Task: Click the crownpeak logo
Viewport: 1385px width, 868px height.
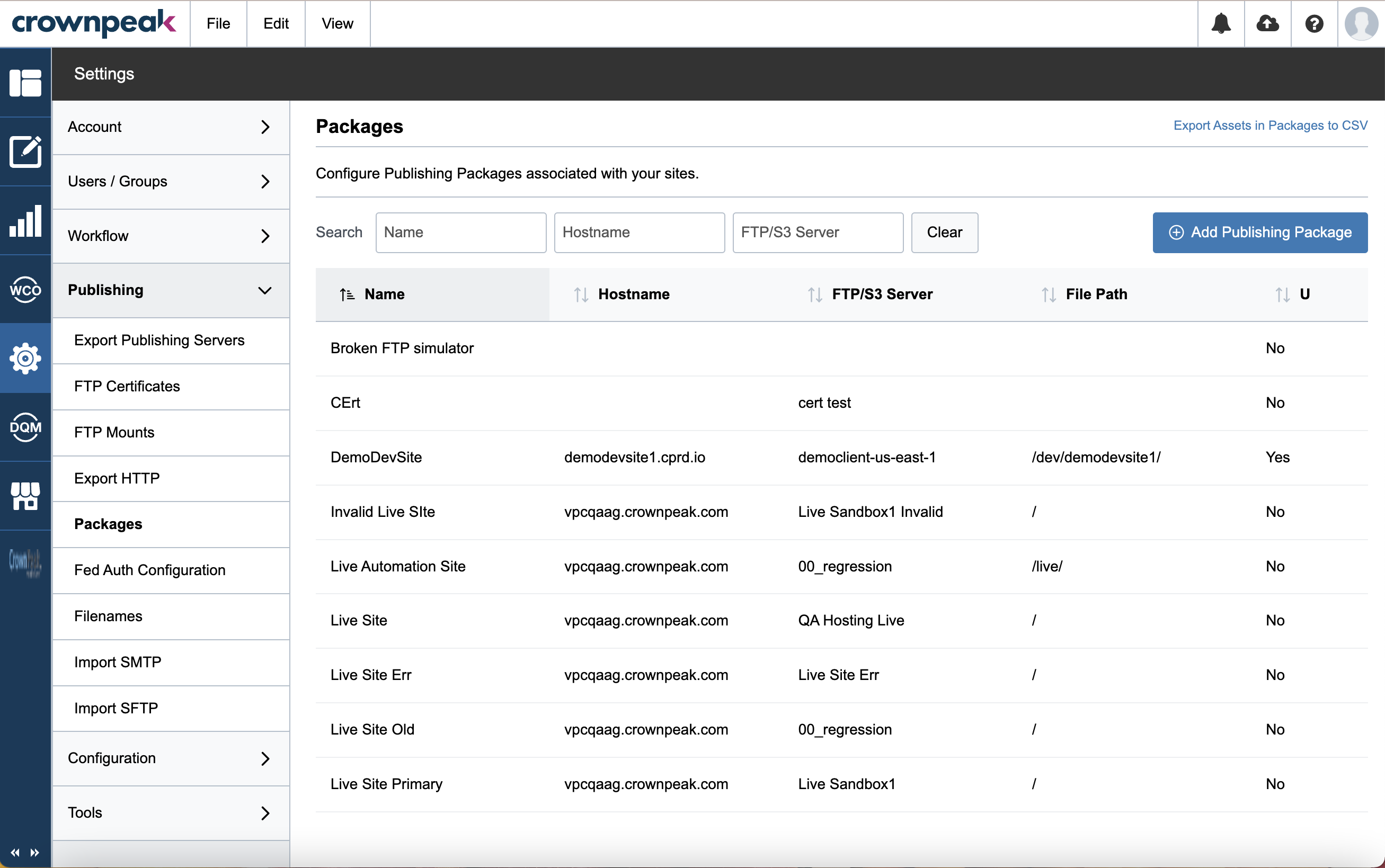Action: pyautogui.click(x=94, y=23)
